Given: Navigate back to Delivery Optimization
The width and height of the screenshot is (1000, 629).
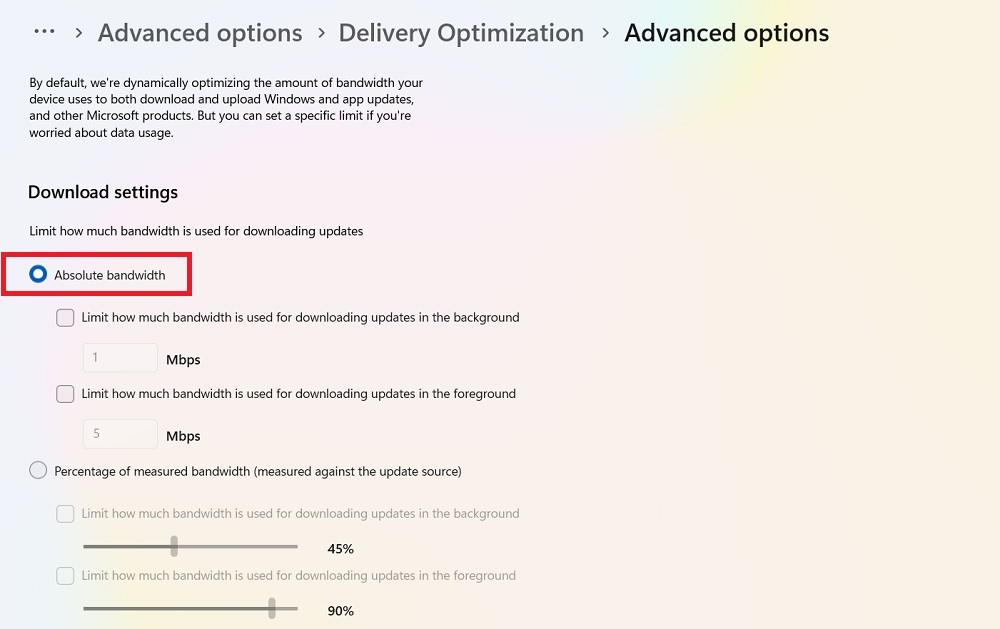Looking at the screenshot, I should click(x=460, y=32).
